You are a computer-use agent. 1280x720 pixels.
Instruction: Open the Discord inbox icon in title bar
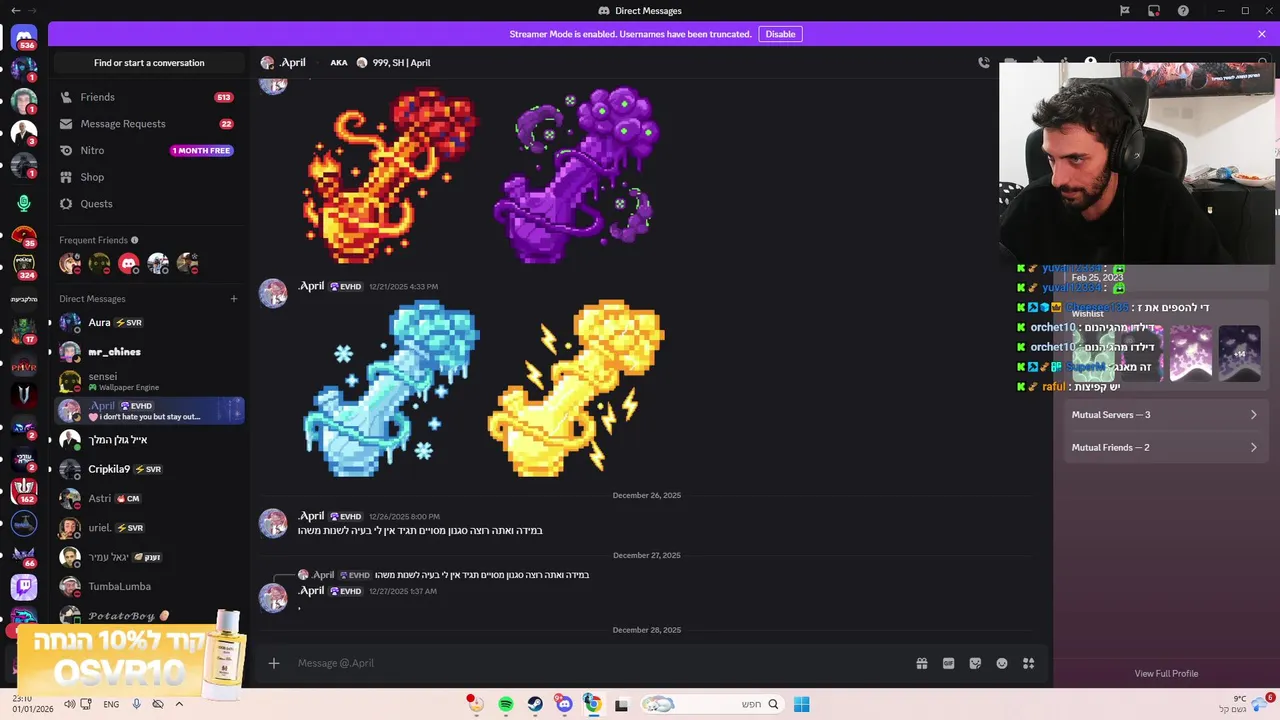(1154, 11)
